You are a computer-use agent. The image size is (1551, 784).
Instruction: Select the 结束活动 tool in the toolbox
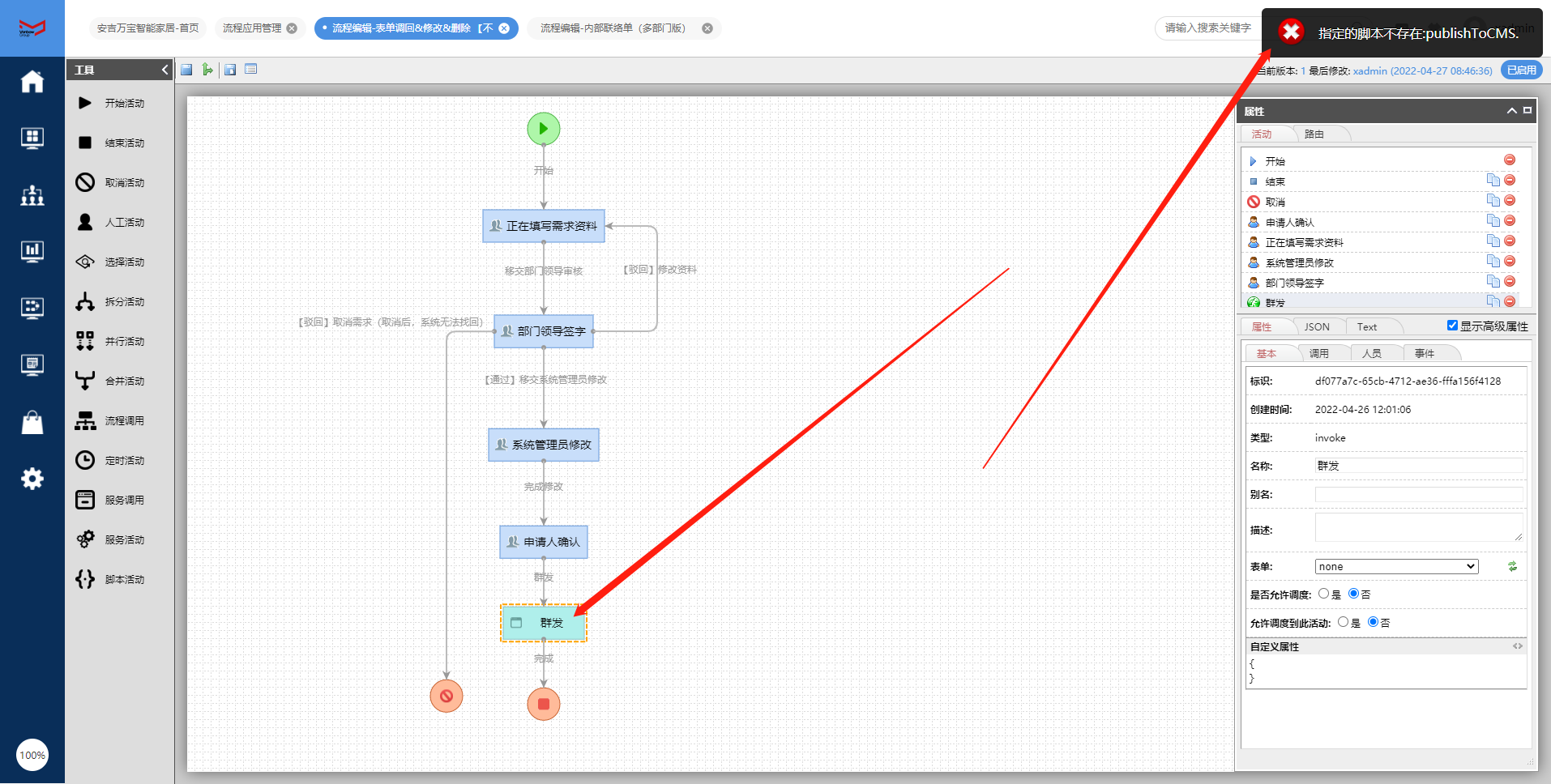click(x=111, y=143)
